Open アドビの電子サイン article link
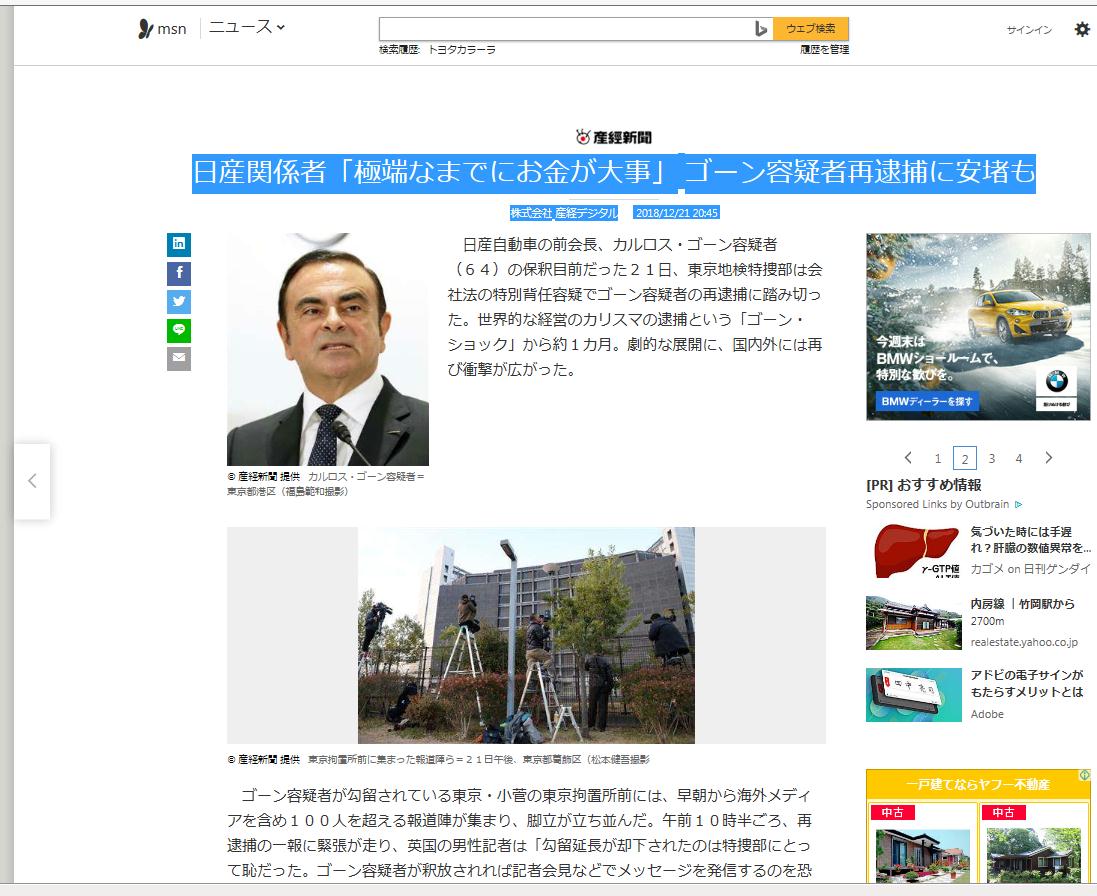1097x896 pixels. point(1026,683)
